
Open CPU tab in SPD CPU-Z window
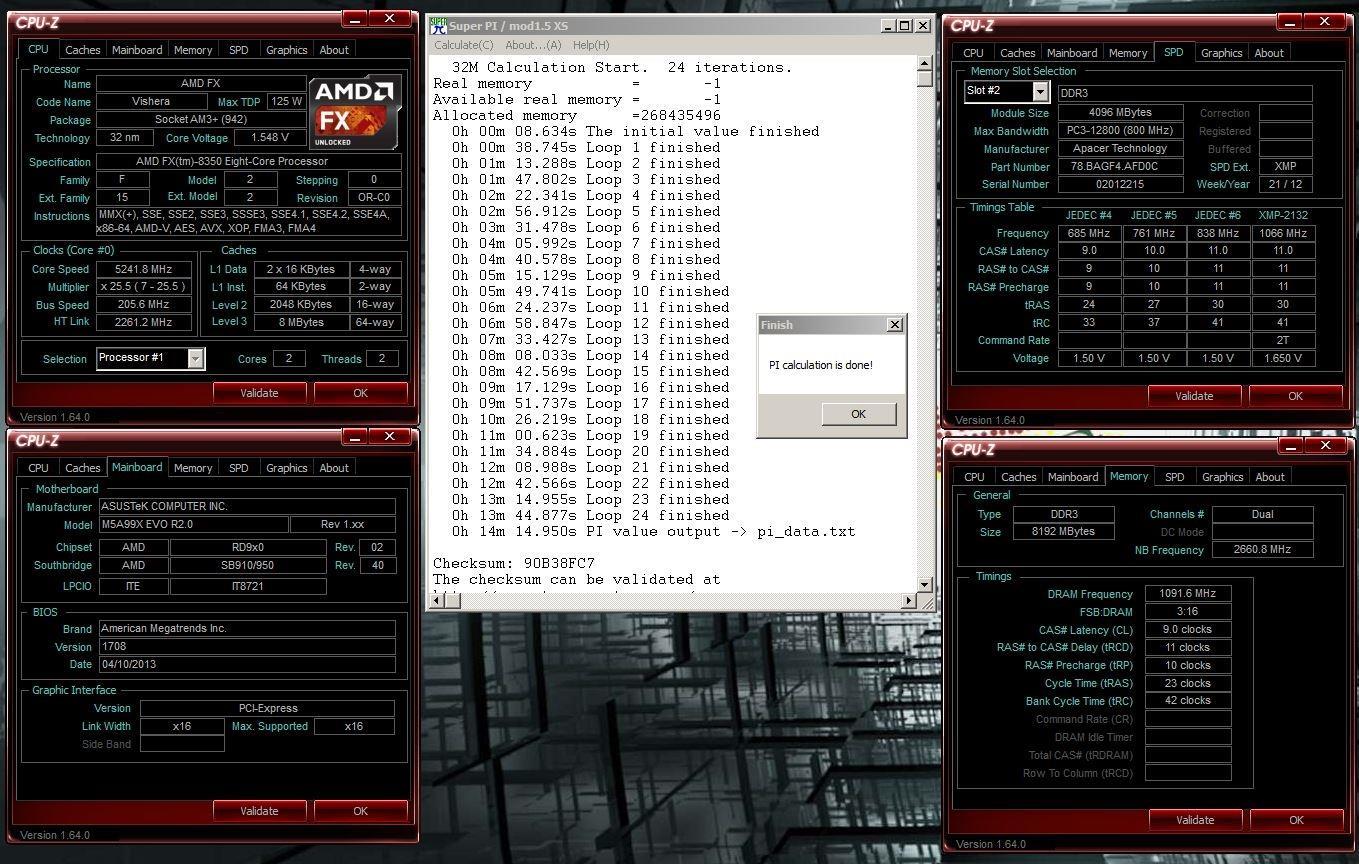coord(973,53)
